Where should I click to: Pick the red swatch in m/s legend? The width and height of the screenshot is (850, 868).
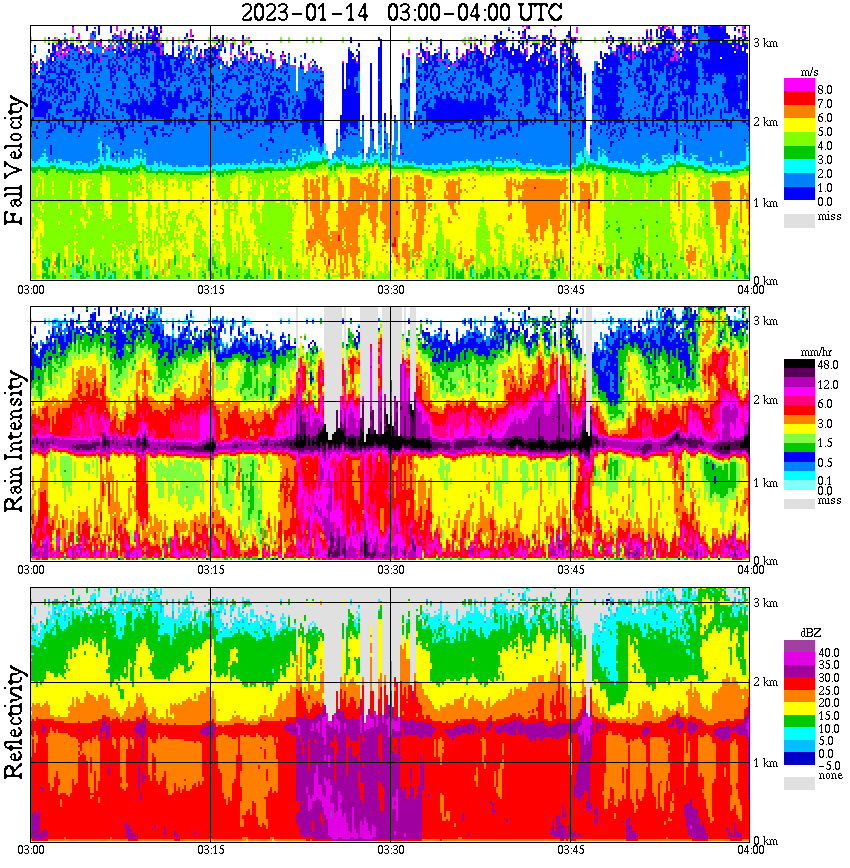(799, 99)
